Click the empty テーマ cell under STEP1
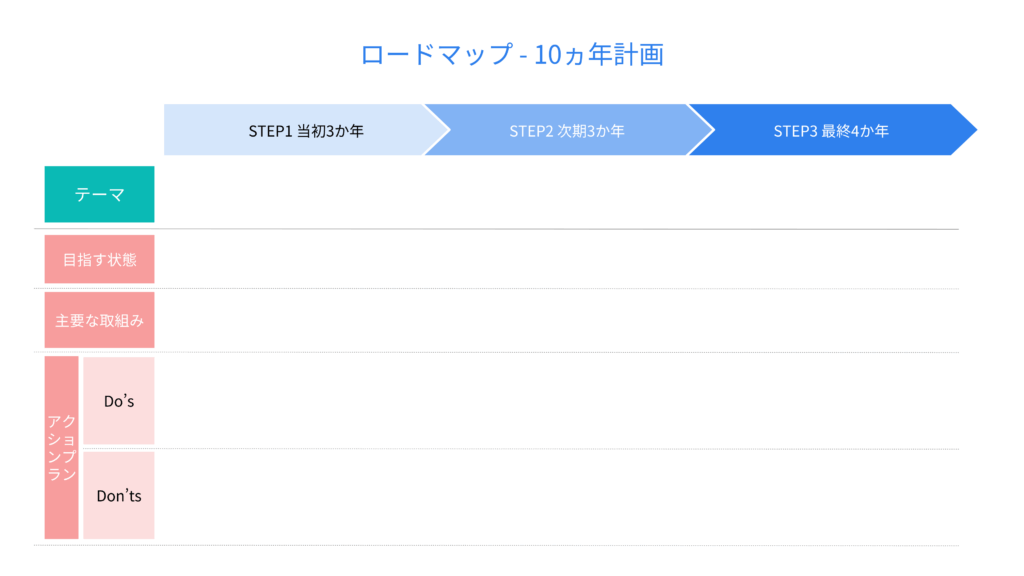This screenshot has height=576, width=1024. (295, 194)
